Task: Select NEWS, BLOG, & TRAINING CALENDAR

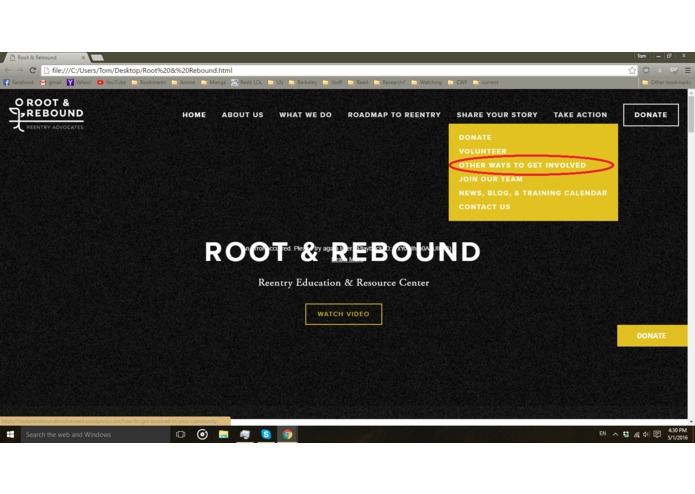Action: tap(533, 193)
